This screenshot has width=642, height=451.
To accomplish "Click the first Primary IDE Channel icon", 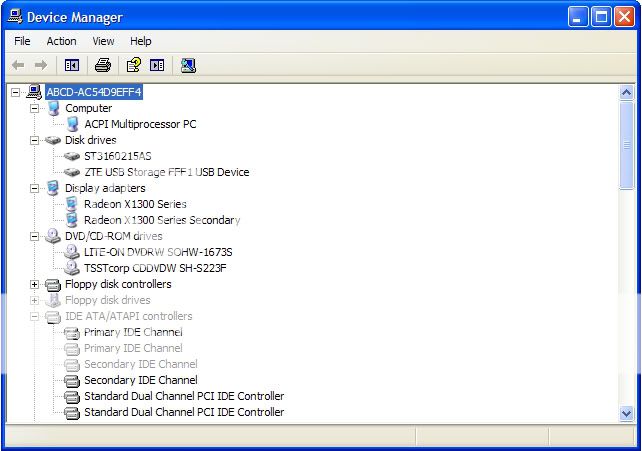I will [x=72, y=333].
